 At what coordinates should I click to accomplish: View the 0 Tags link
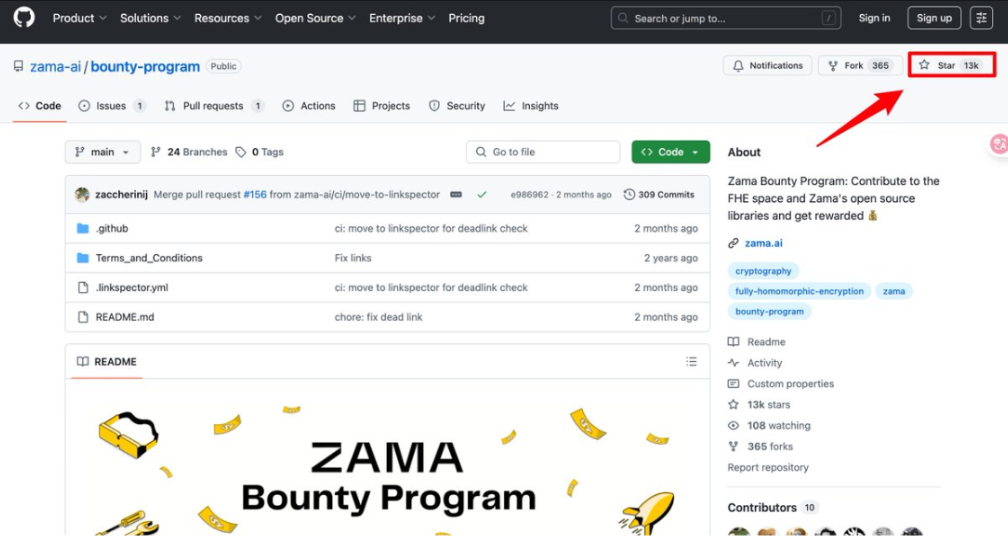(260, 152)
